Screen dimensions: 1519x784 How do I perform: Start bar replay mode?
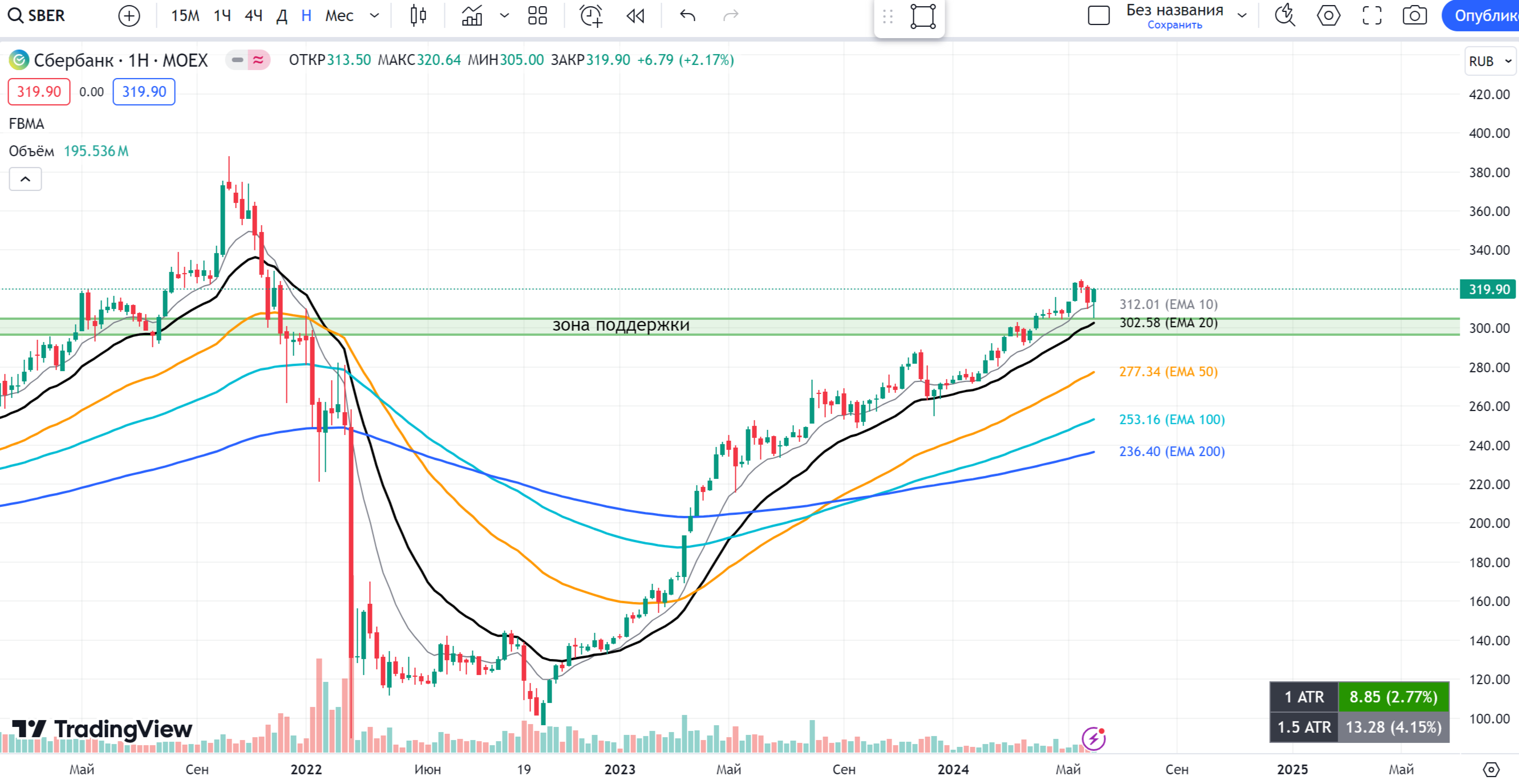635,15
